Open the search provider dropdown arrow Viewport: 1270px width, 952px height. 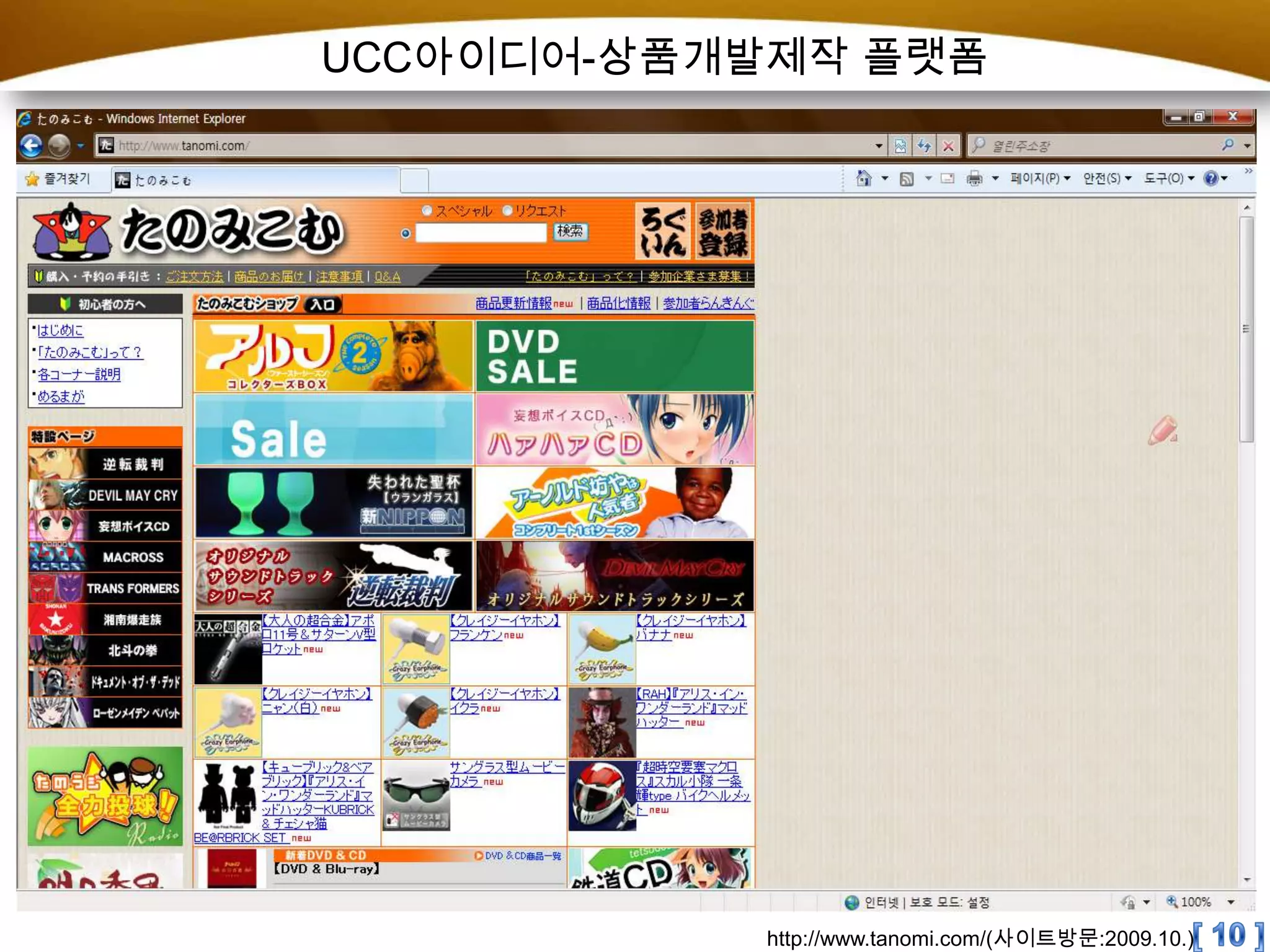(x=1247, y=146)
